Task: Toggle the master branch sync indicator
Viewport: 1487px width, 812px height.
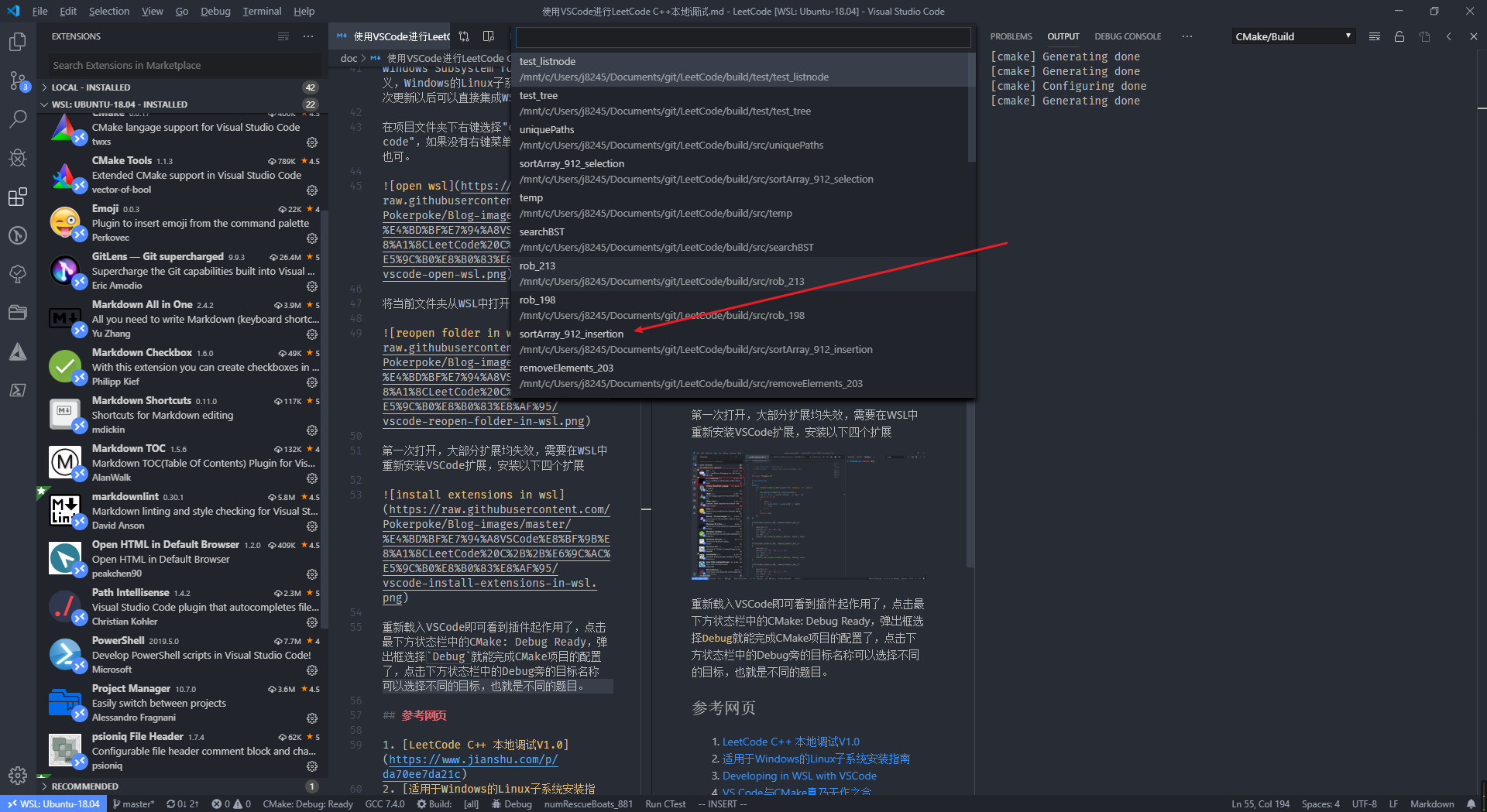Action: coord(182,804)
